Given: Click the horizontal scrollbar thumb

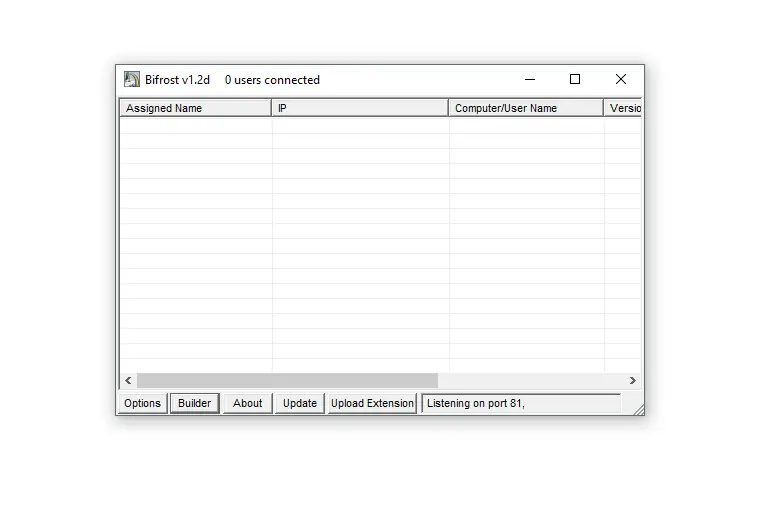Looking at the screenshot, I should pyautogui.click(x=287, y=380).
